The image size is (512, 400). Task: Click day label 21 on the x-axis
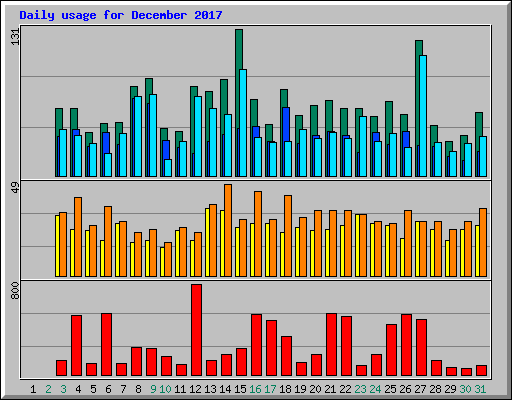[x=330, y=389]
